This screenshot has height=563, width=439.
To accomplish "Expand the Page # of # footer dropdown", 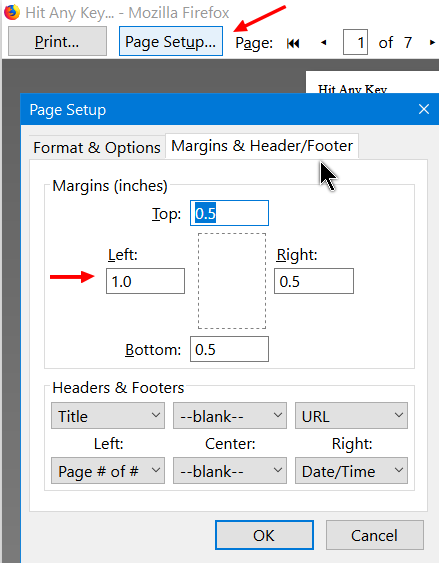I will coord(108,471).
